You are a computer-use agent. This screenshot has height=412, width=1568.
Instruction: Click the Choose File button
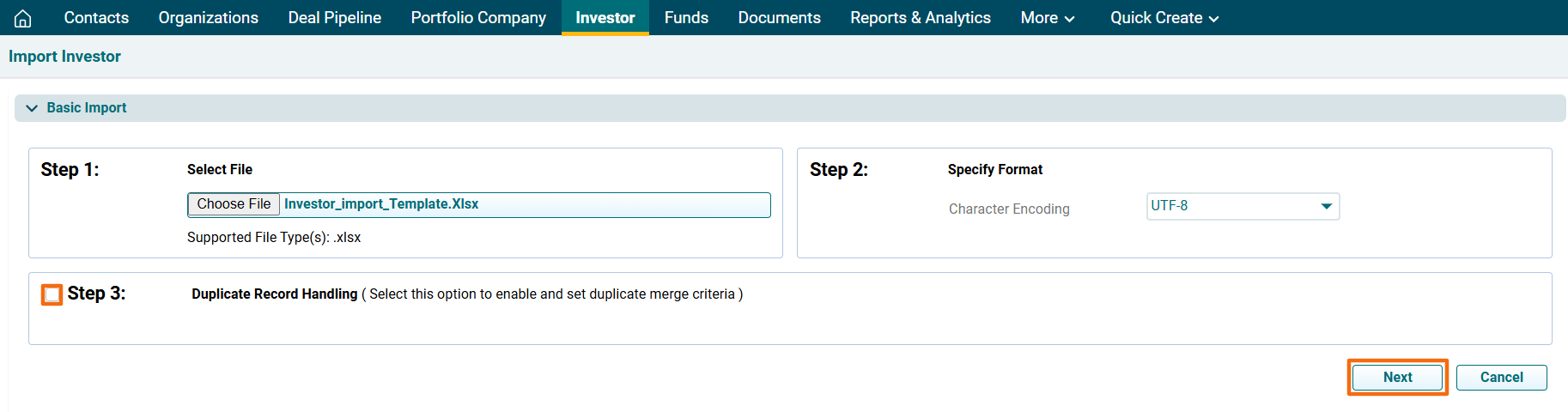click(234, 204)
